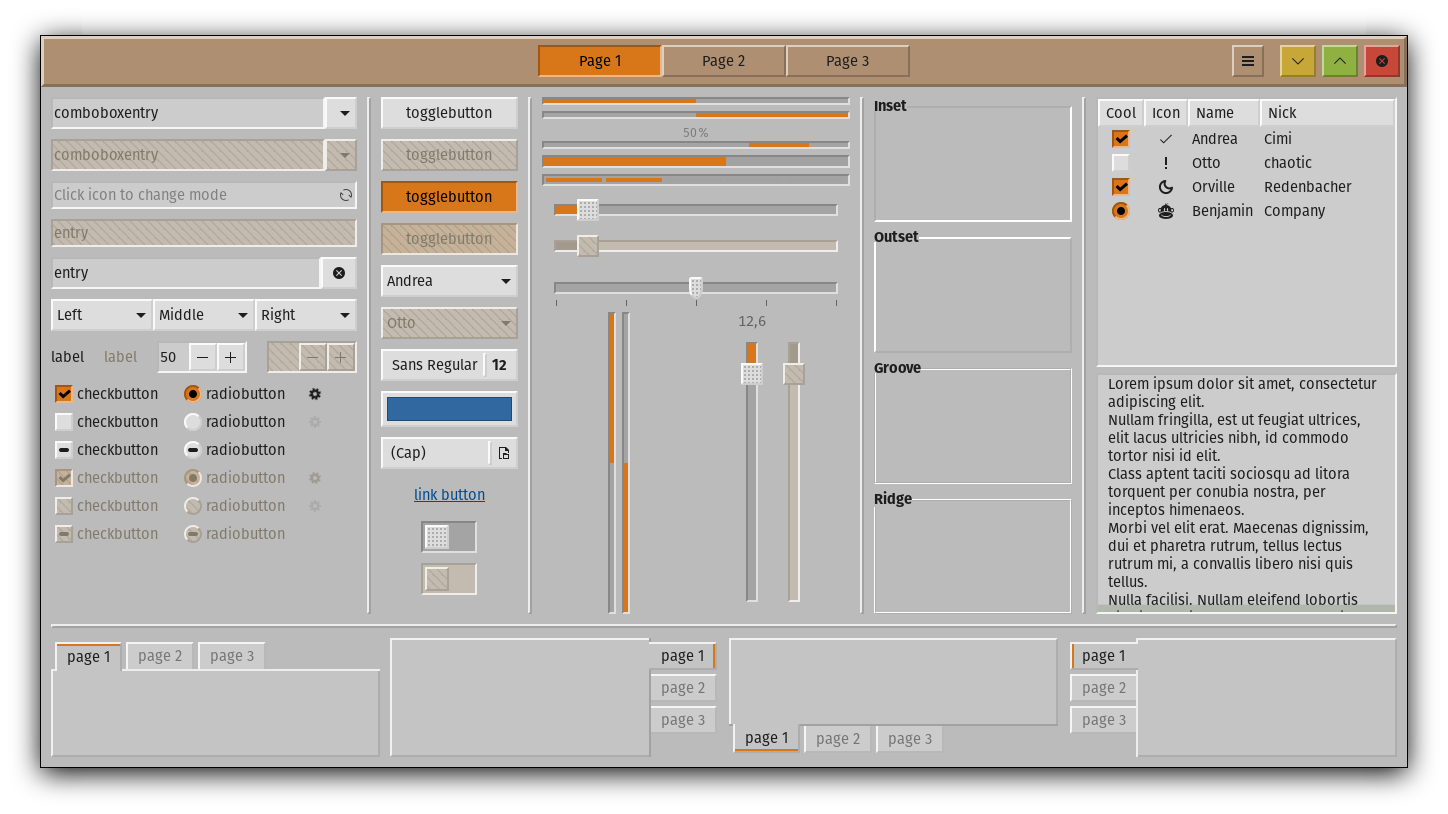Click the orange active togglebutton
Image resolution: width=1448 pixels, height=814 pixels.
pyautogui.click(x=449, y=197)
